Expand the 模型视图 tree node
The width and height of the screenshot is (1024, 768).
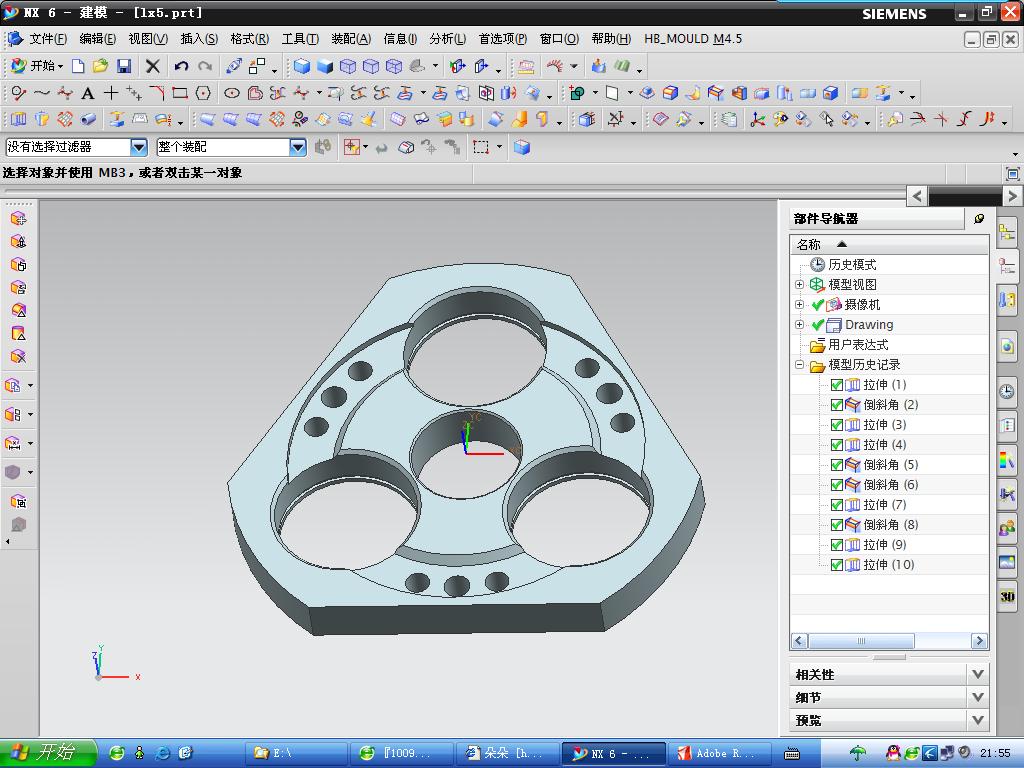coord(799,284)
